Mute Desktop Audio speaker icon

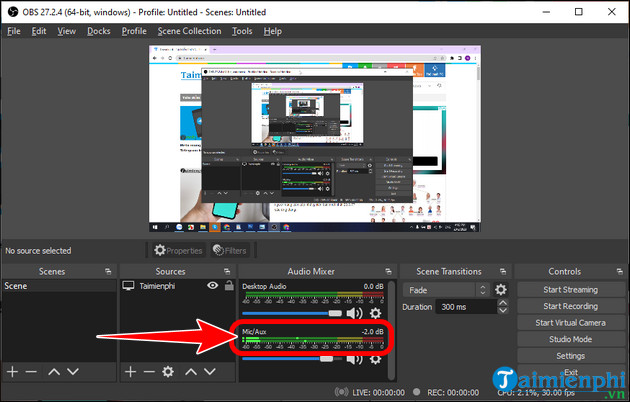(x=354, y=313)
